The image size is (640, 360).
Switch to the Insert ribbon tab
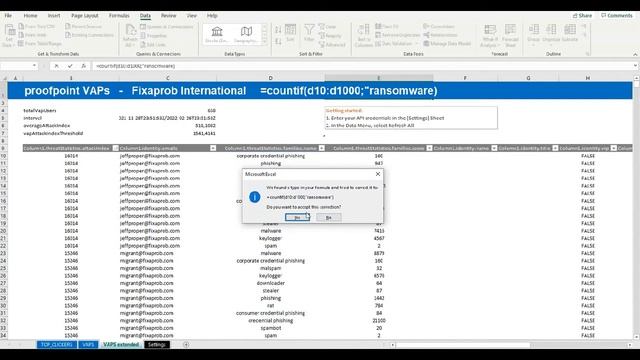54,16
